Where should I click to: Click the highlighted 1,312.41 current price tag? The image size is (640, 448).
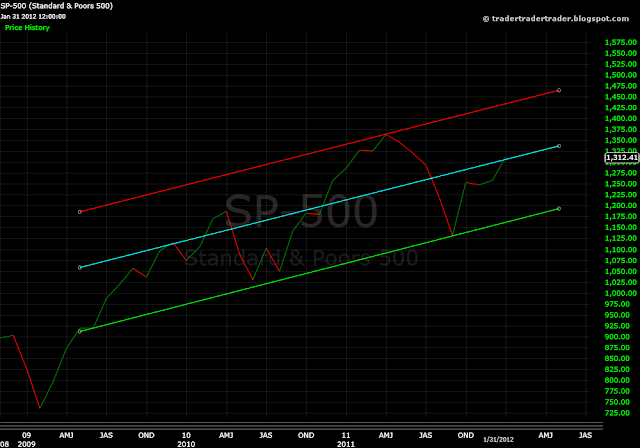pyautogui.click(x=621, y=158)
